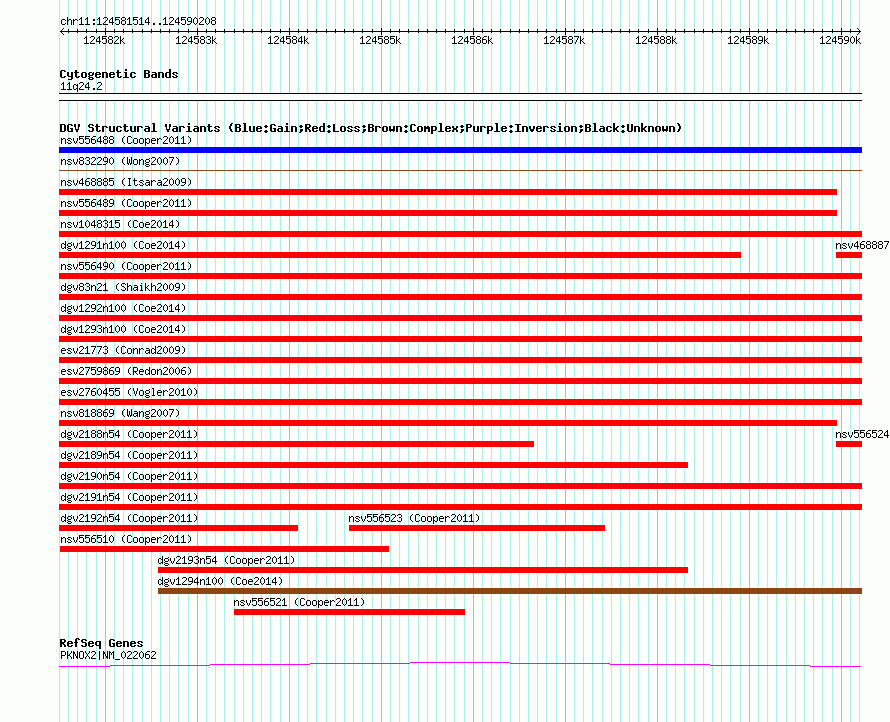Click the dgv1292n100 (Coe2014) label

point(123,308)
